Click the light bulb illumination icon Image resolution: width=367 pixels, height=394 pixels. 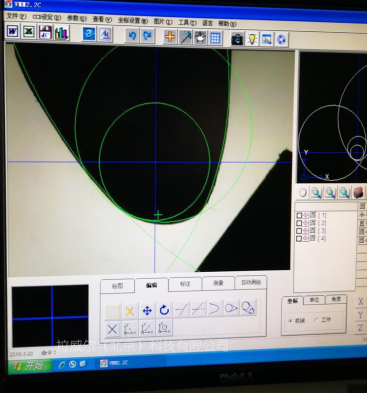[x=252, y=39]
